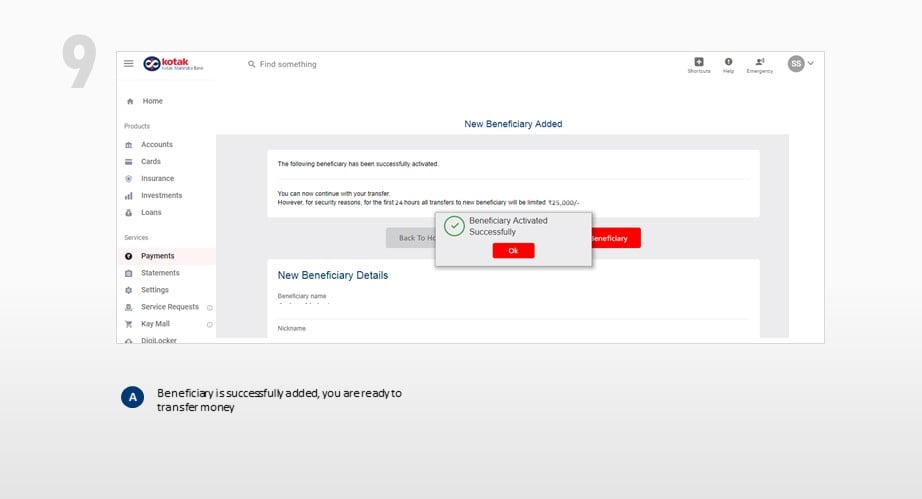Select the Cards sidebar icon
922x499 pixels.
(x=128, y=162)
